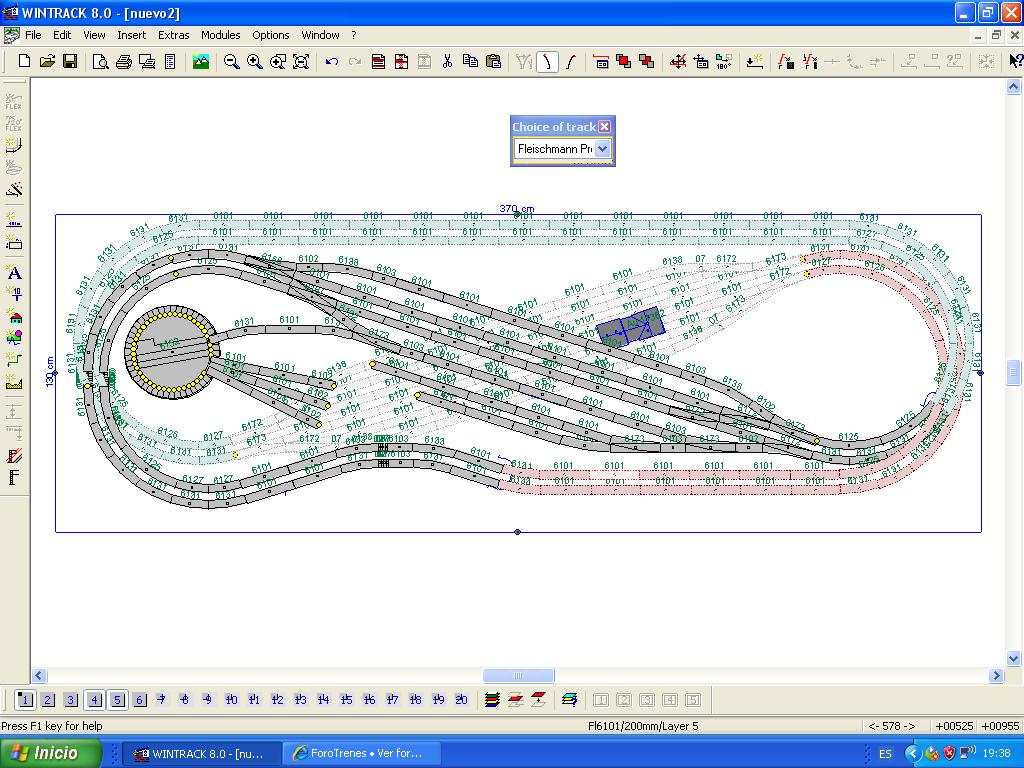This screenshot has width=1024, height=768.
Task: Click the bring to front icon
Action: coord(624,61)
